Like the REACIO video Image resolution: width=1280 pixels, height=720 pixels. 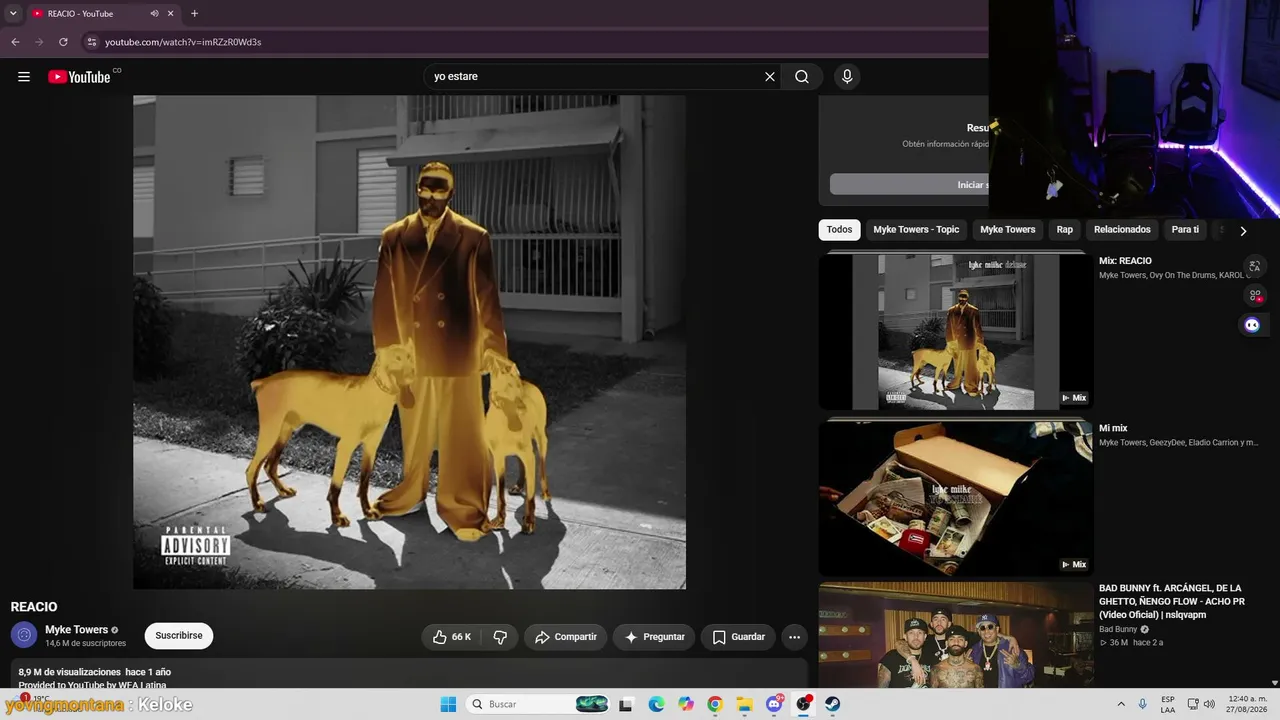tap(452, 637)
